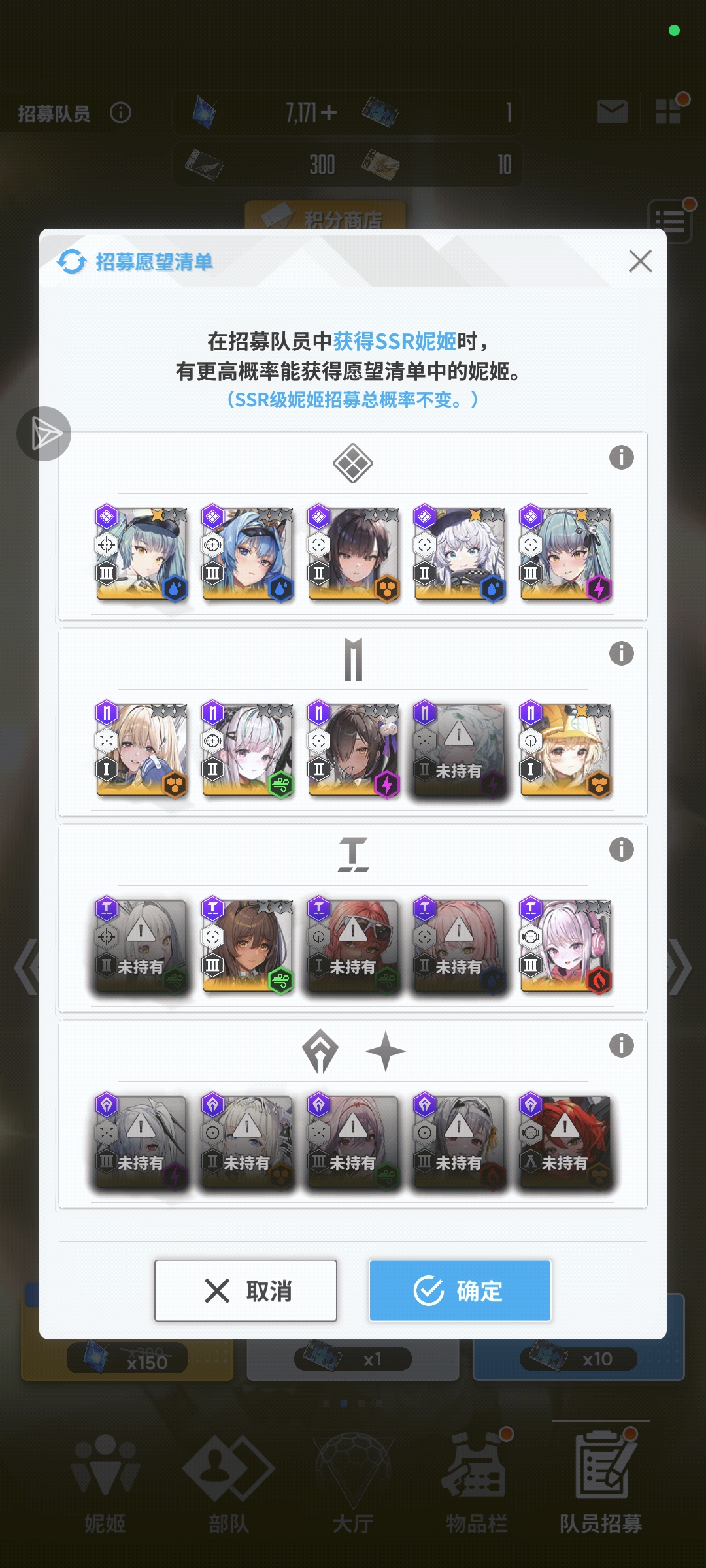The width and height of the screenshot is (706, 1568).
Task: Select the brown-haired wind Nikke in Tetra row
Action: click(247, 947)
